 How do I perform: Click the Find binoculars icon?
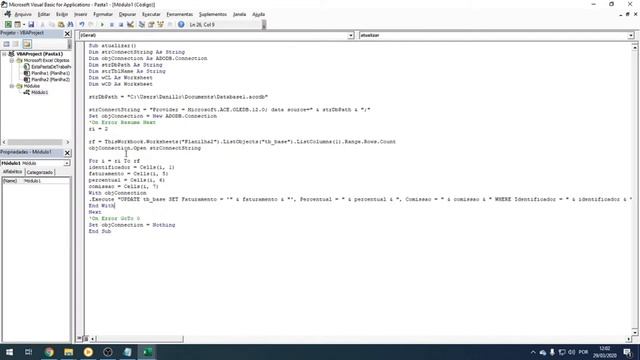point(70,24)
